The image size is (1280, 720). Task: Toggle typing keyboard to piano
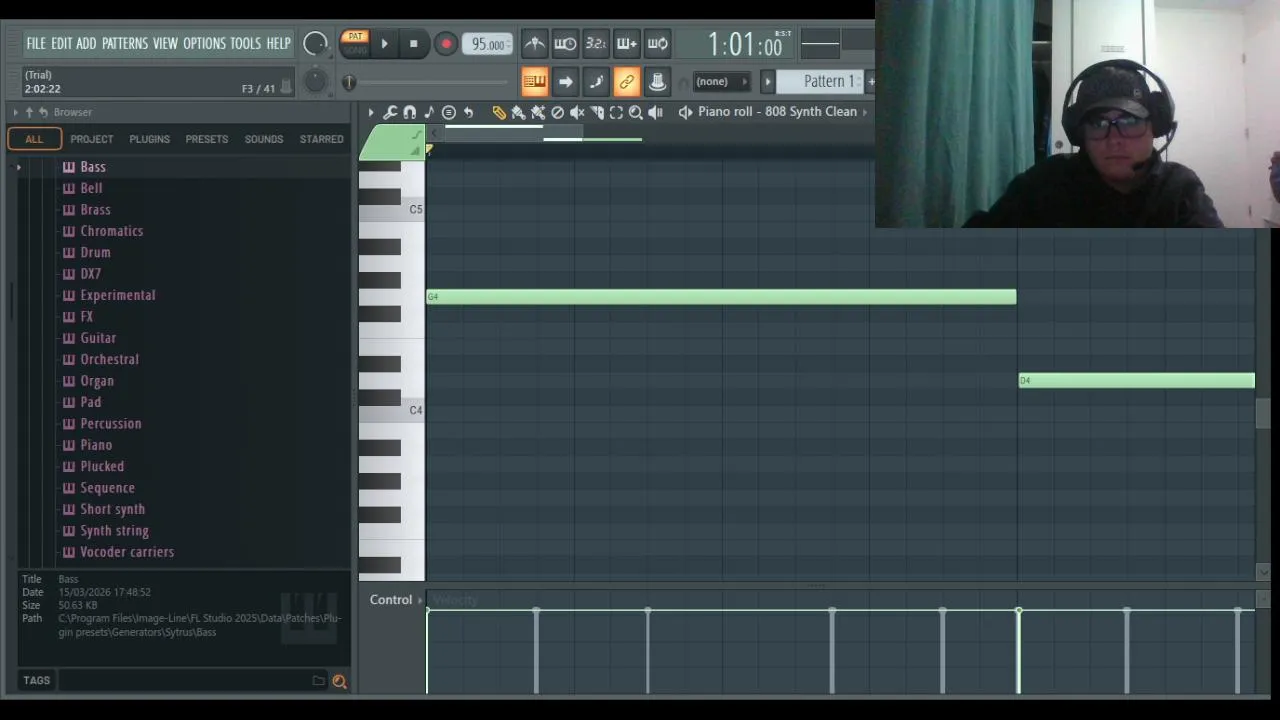535,81
